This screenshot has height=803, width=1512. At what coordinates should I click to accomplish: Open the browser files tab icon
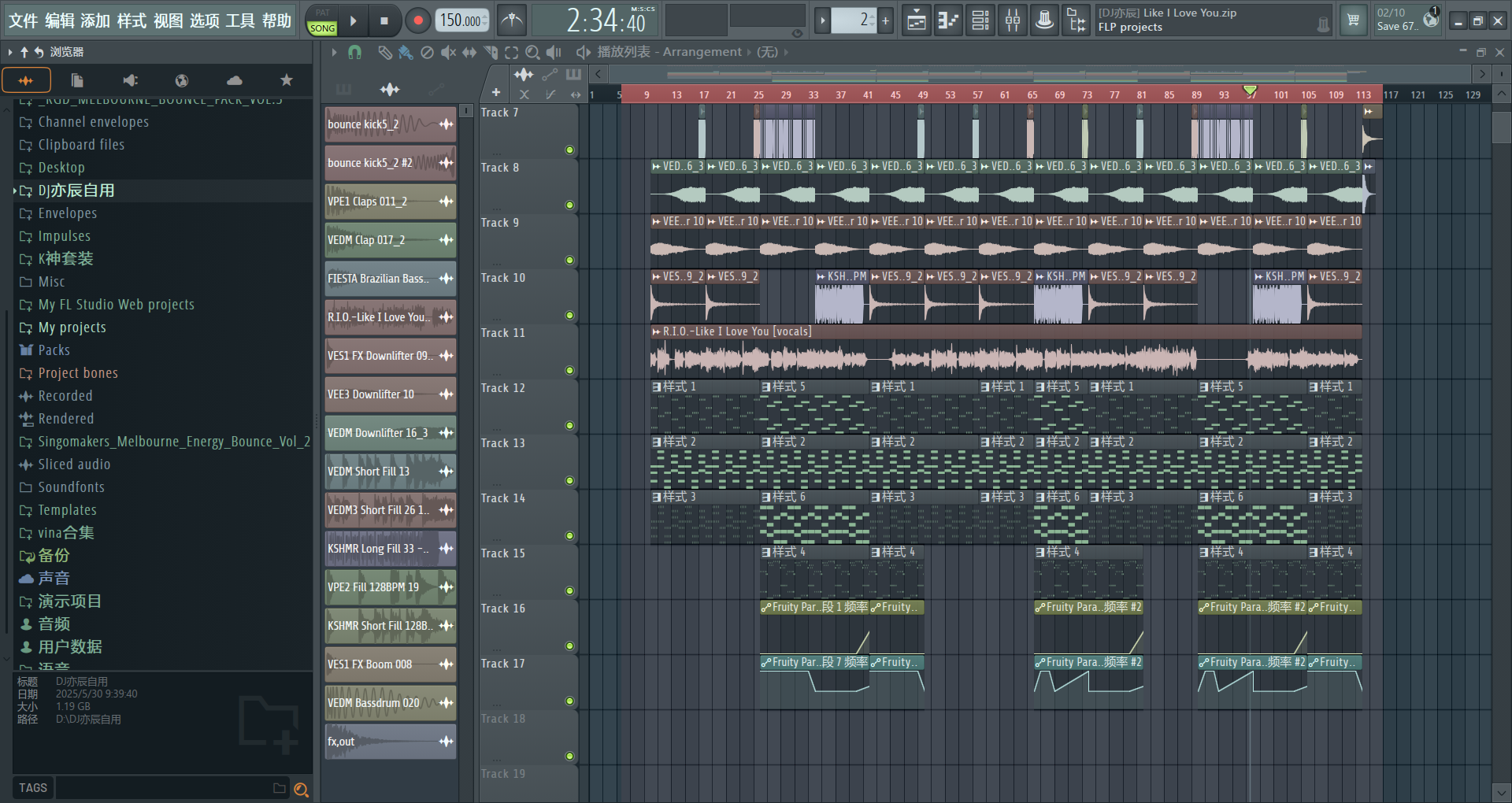pyautogui.click(x=76, y=80)
